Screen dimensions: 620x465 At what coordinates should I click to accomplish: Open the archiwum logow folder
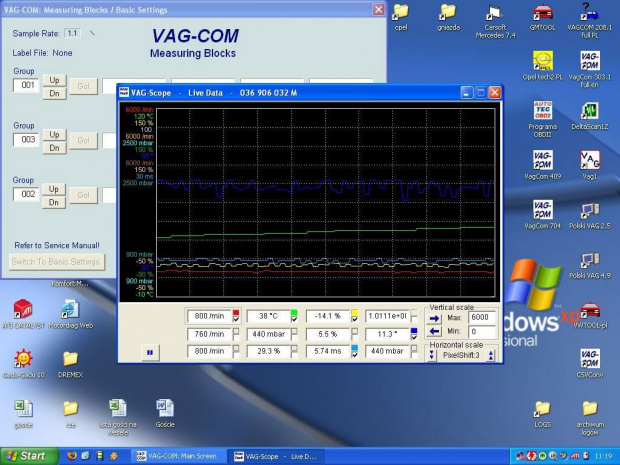click(x=590, y=418)
